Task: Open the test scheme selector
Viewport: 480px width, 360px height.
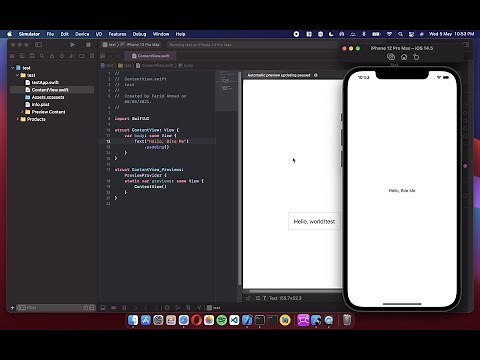Action: [109, 44]
